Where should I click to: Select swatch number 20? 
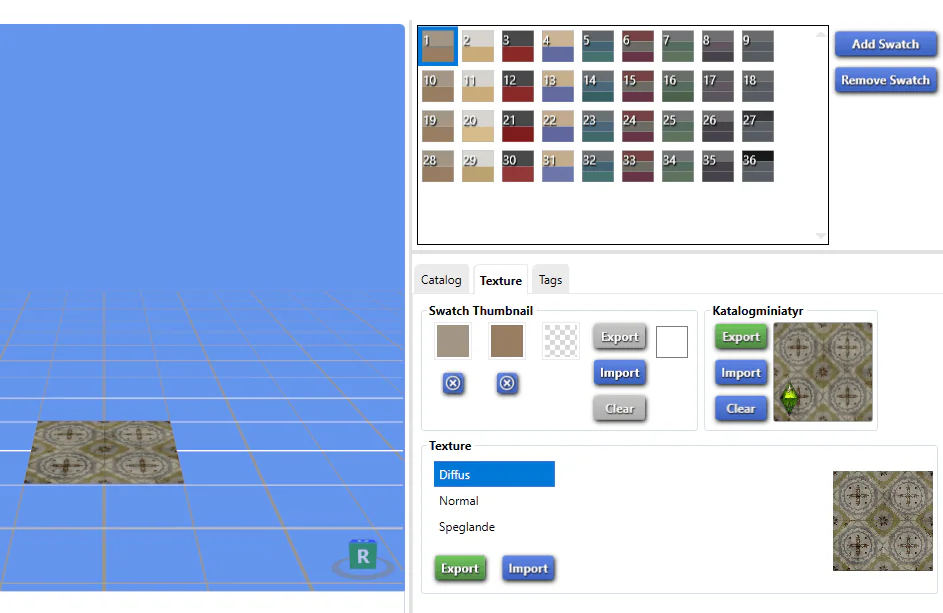click(478, 126)
